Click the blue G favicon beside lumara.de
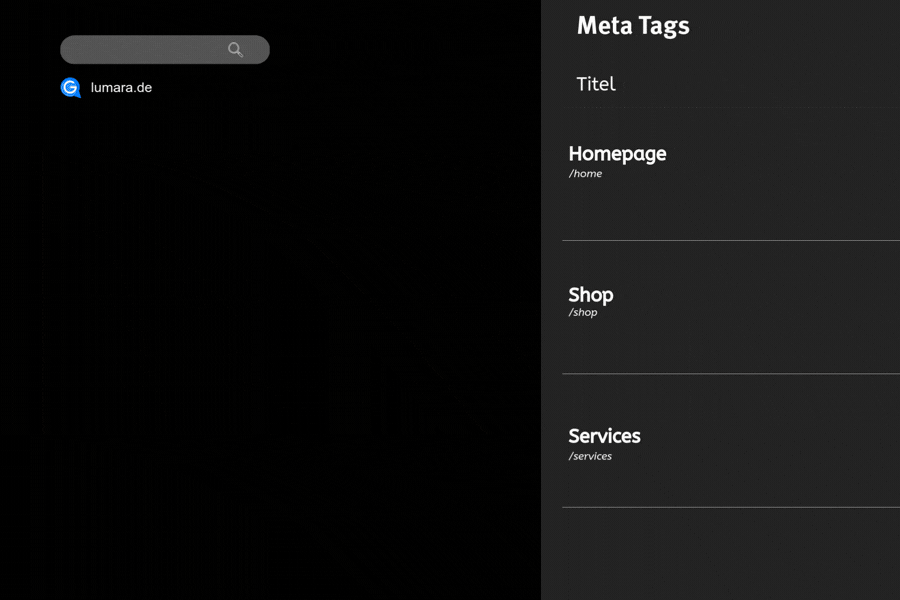 [x=70, y=87]
